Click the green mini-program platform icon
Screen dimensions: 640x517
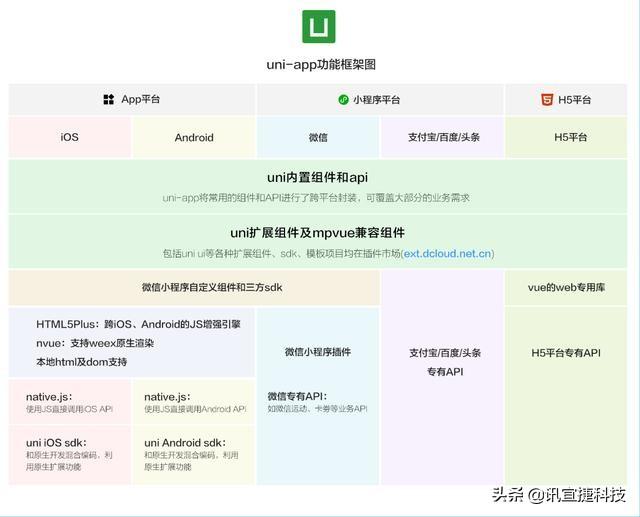point(344,100)
